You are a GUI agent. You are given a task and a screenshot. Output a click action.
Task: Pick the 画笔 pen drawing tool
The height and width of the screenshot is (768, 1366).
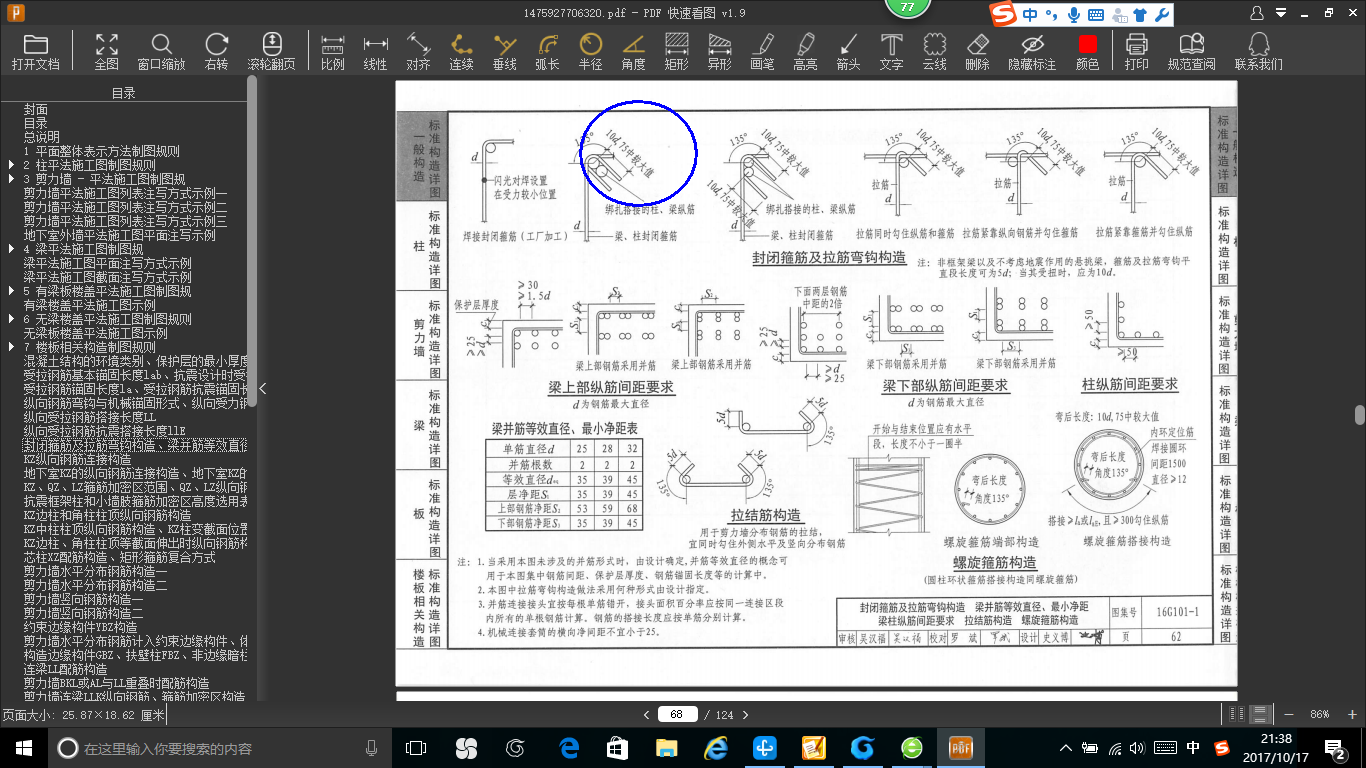(x=762, y=51)
